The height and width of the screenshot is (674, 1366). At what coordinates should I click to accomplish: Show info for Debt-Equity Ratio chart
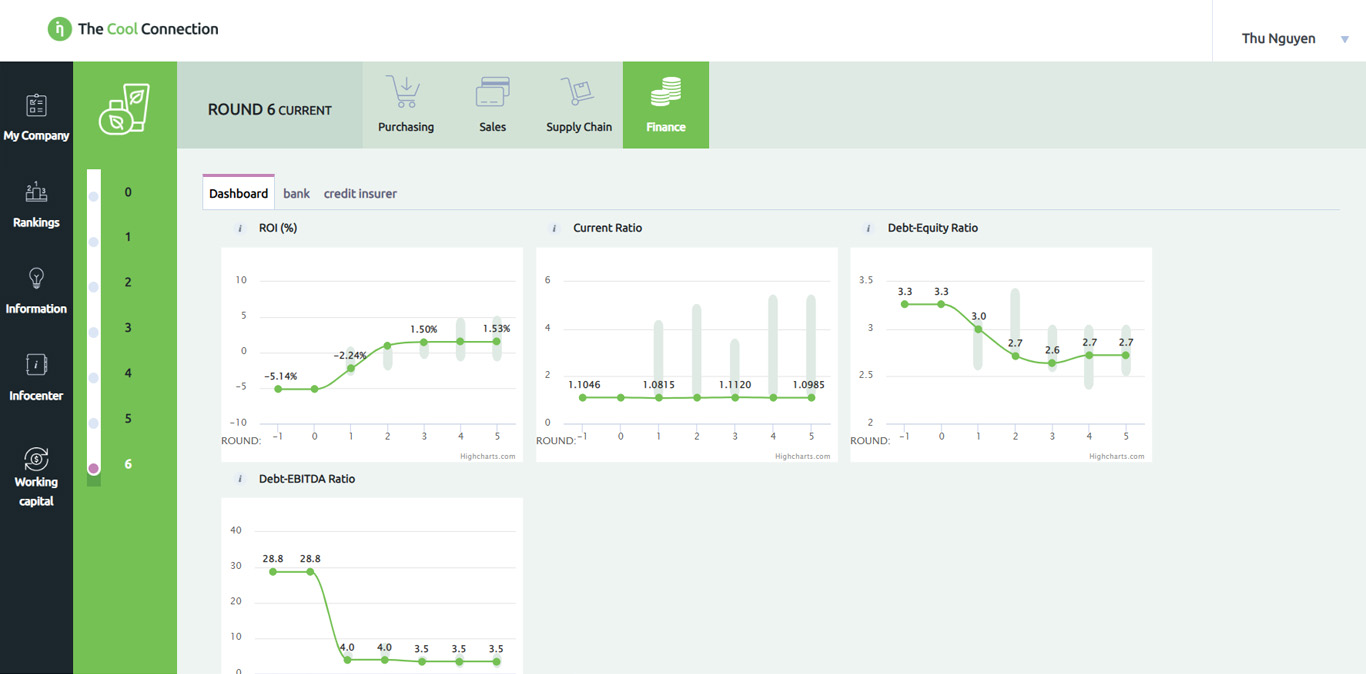click(868, 229)
